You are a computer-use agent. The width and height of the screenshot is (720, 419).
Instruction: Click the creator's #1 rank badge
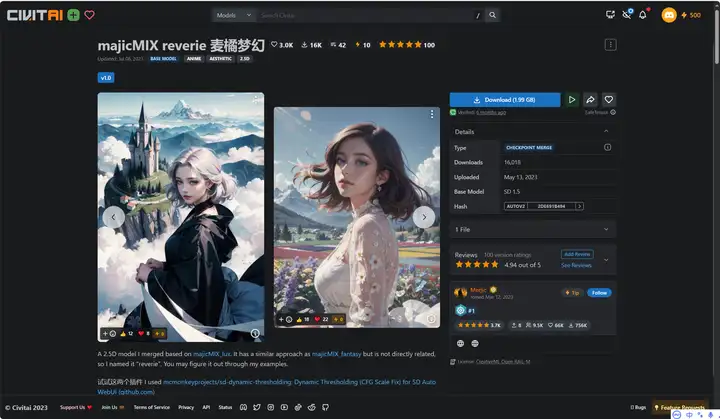point(465,311)
